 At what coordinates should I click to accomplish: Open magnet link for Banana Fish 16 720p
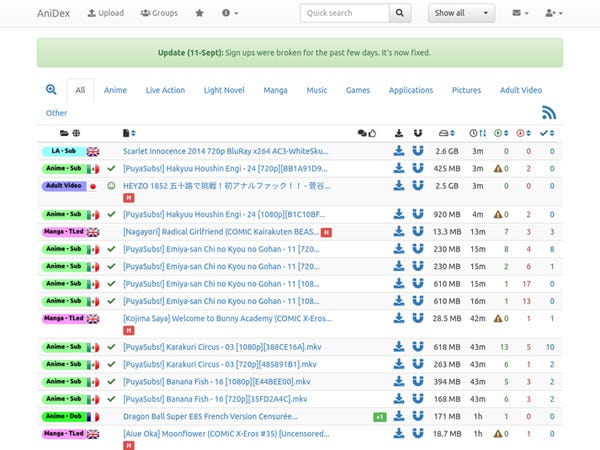[x=418, y=399]
